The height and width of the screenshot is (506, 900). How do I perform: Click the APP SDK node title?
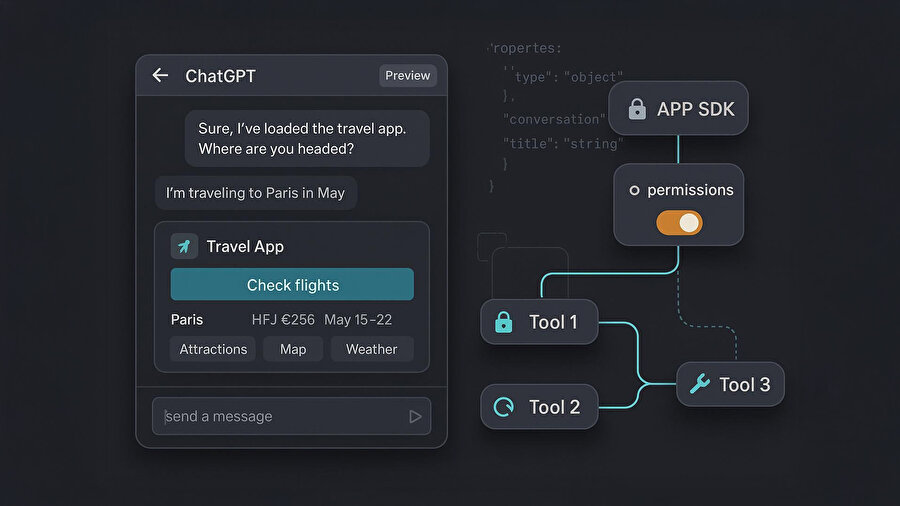695,109
